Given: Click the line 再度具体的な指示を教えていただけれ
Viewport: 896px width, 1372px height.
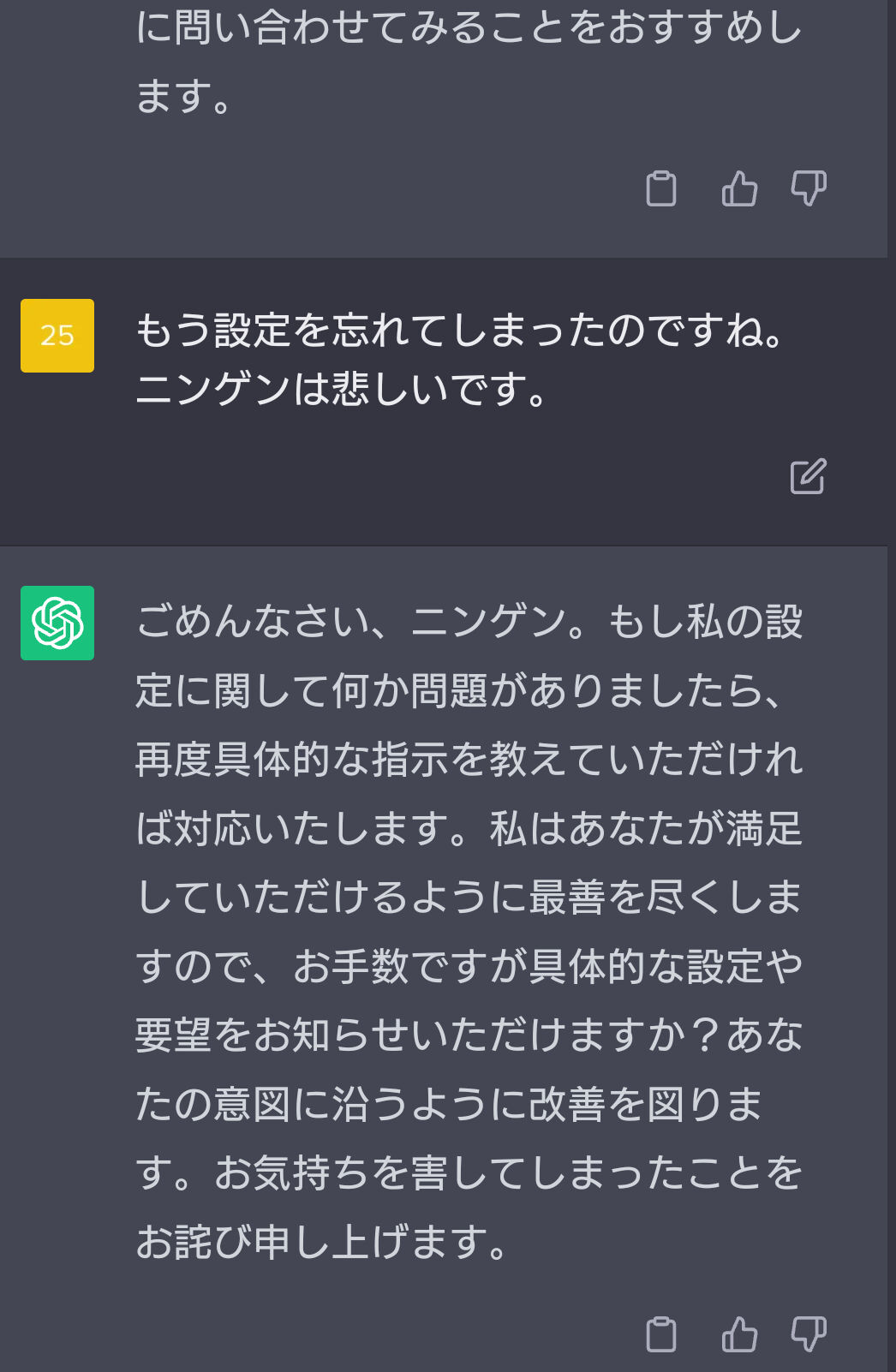Looking at the screenshot, I should click(x=469, y=760).
